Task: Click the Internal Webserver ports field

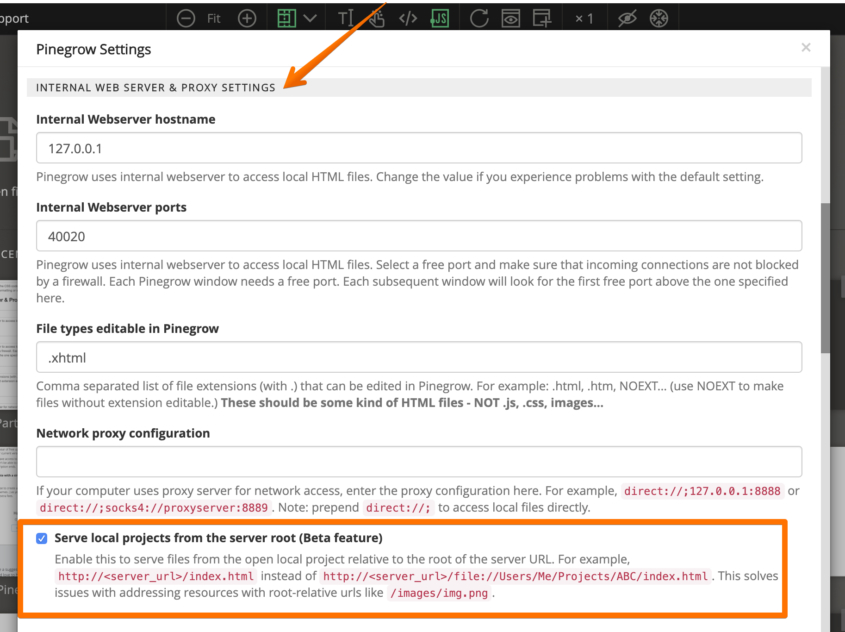Action: [x=419, y=235]
